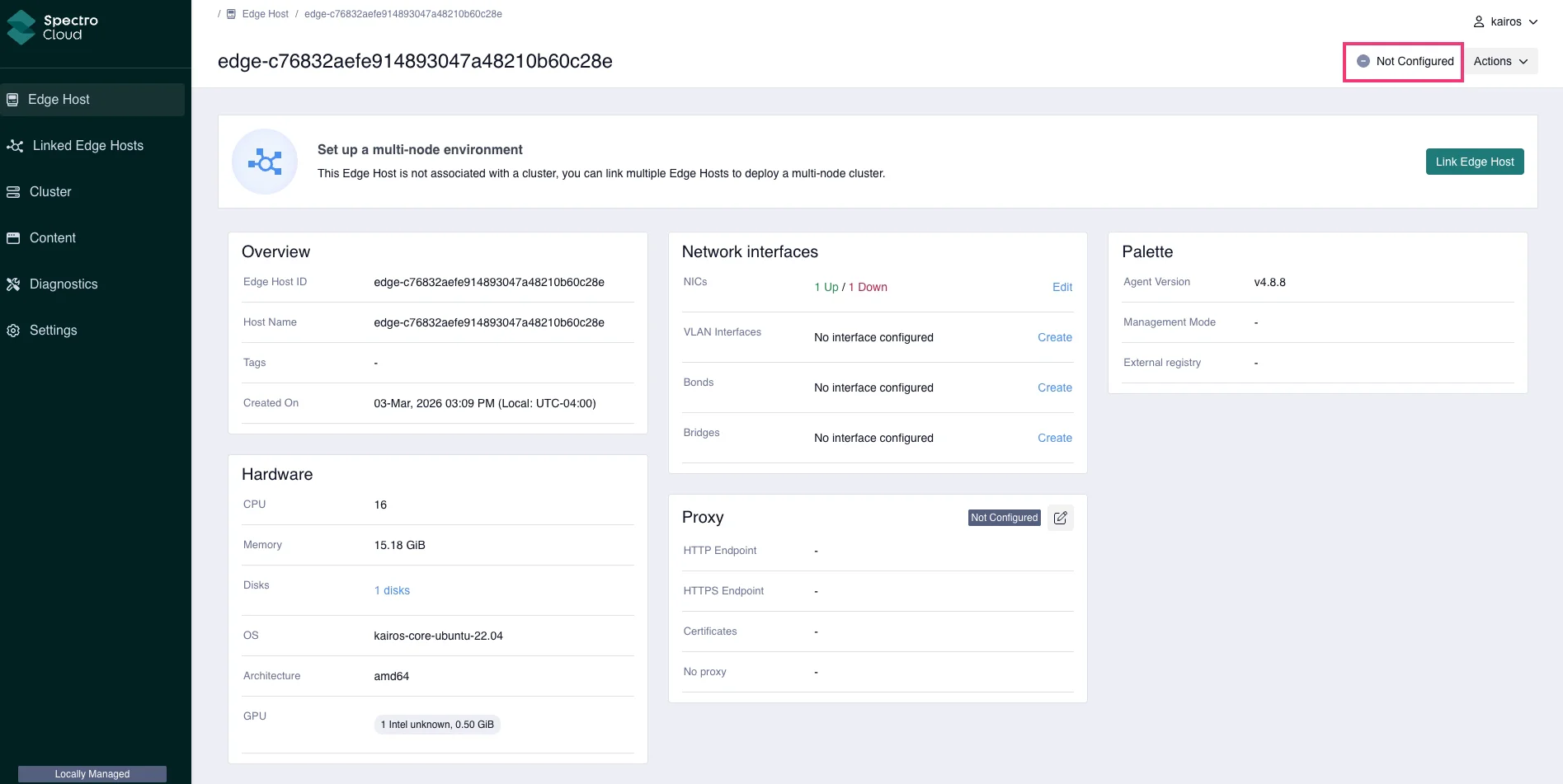Select the Diagnostics wrench icon
This screenshot has height=784, width=1563.
13,284
